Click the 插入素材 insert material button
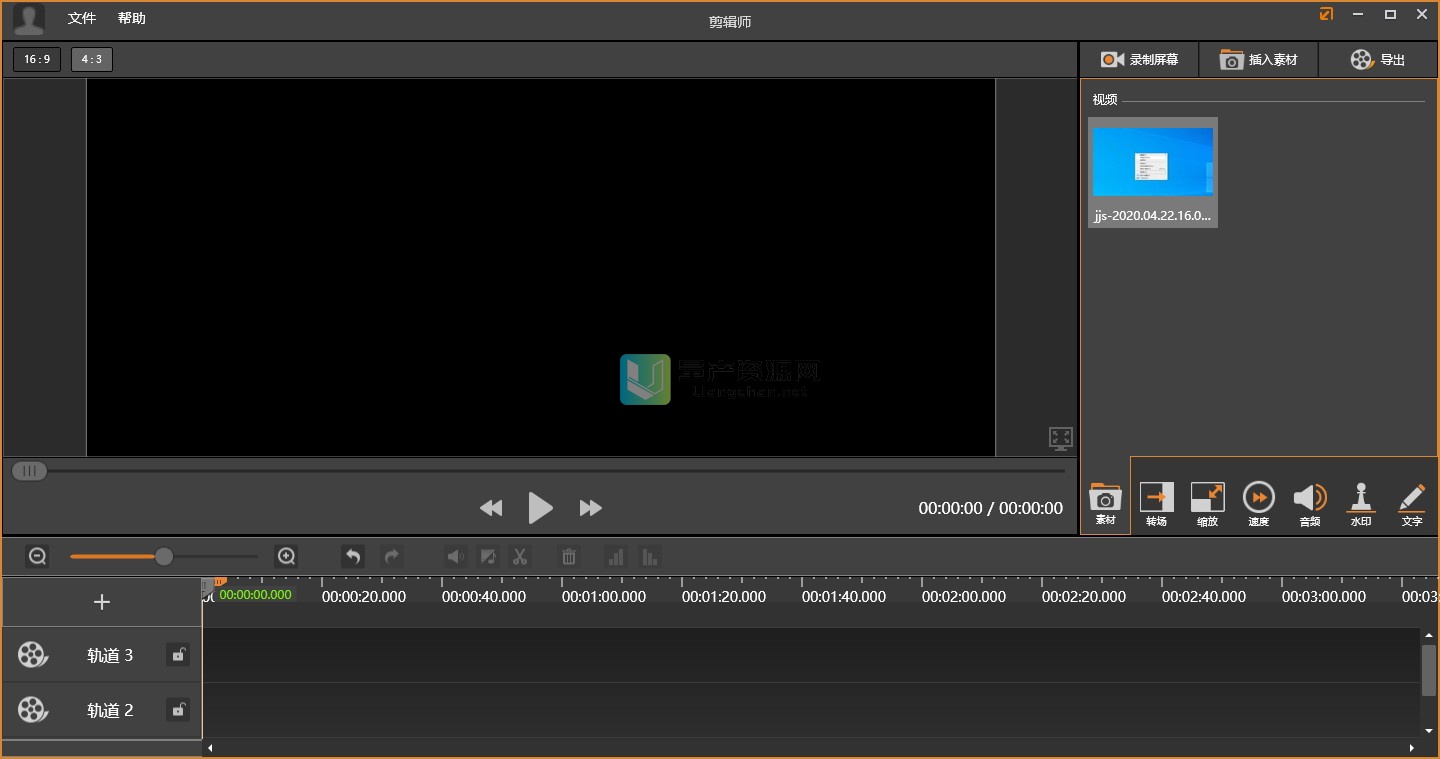 pos(1258,60)
